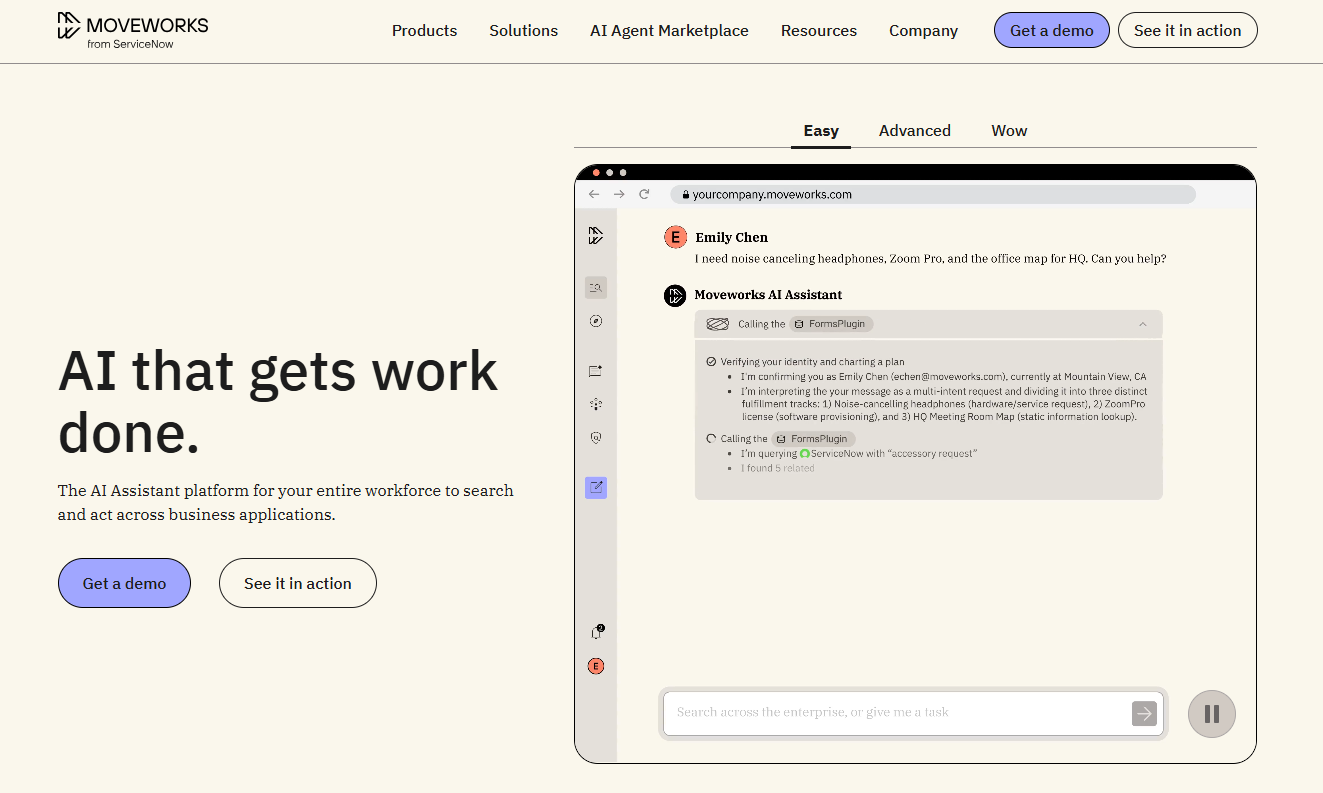Image resolution: width=1323 pixels, height=793 pixels.
Task: Open notifications bell with badge in sidebar
Action: (597, 632)
